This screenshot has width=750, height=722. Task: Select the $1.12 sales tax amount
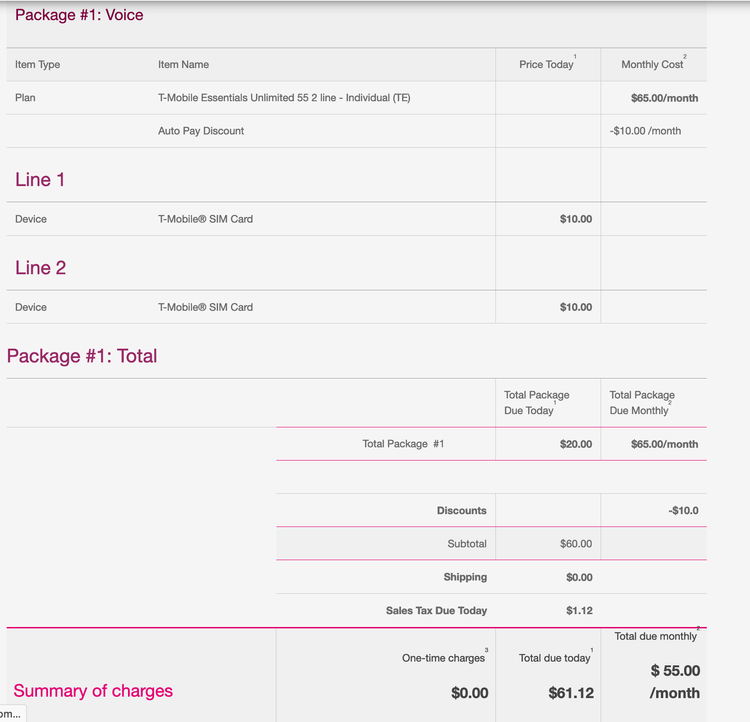click(579, 611)
